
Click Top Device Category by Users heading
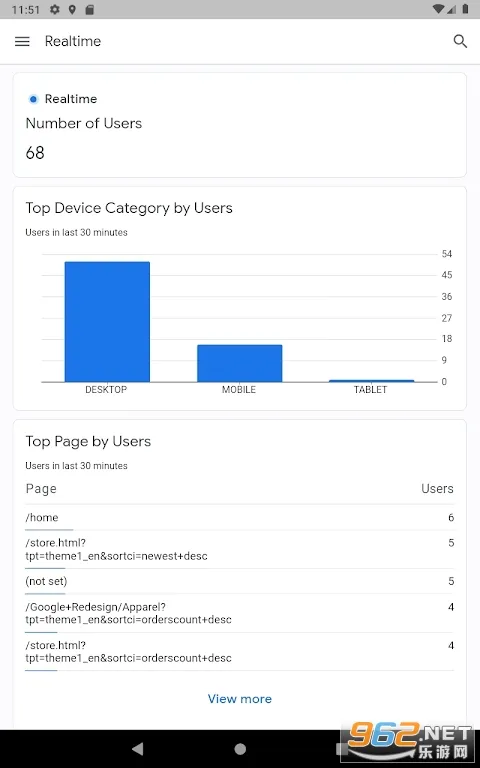pyautogui.click(x=129, y=208)
